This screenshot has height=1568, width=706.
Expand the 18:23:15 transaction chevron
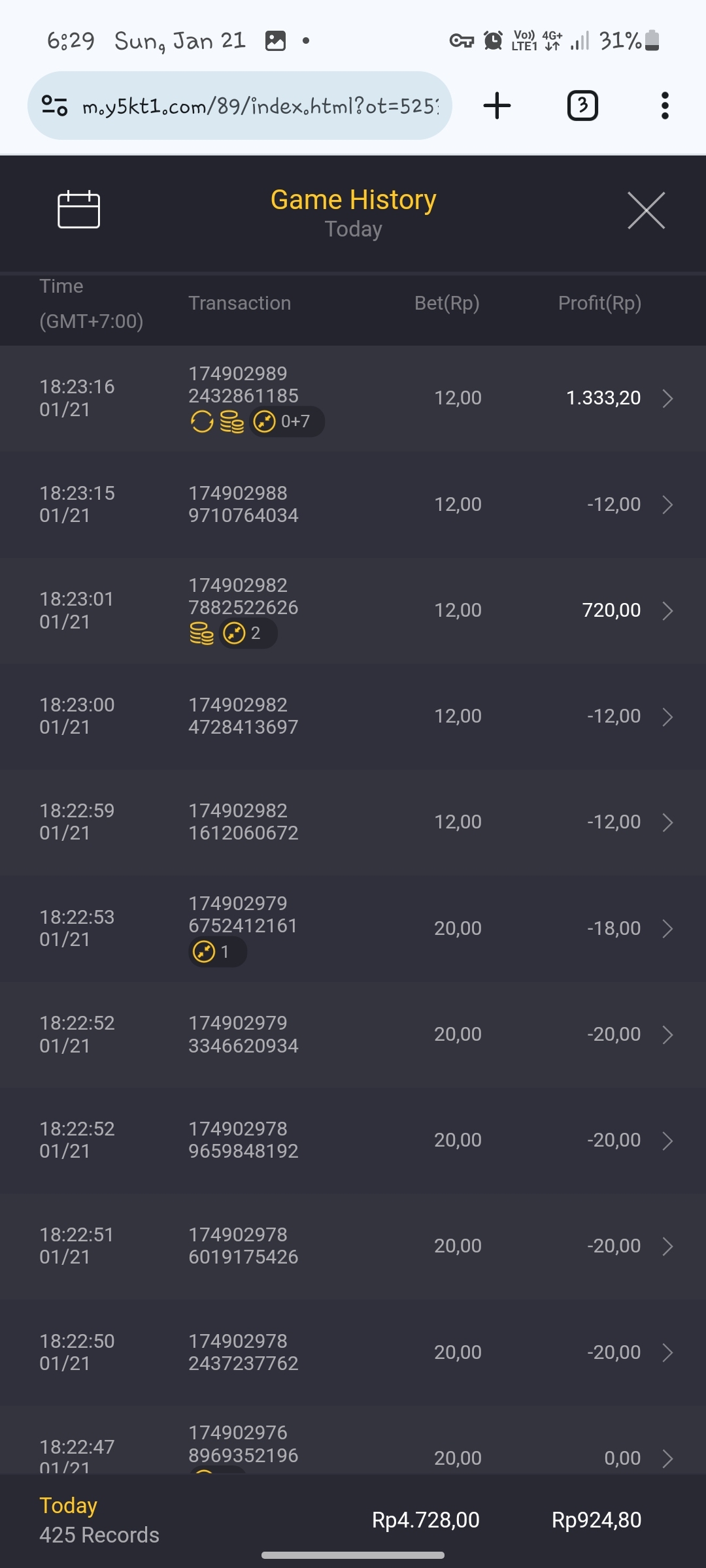667,504
